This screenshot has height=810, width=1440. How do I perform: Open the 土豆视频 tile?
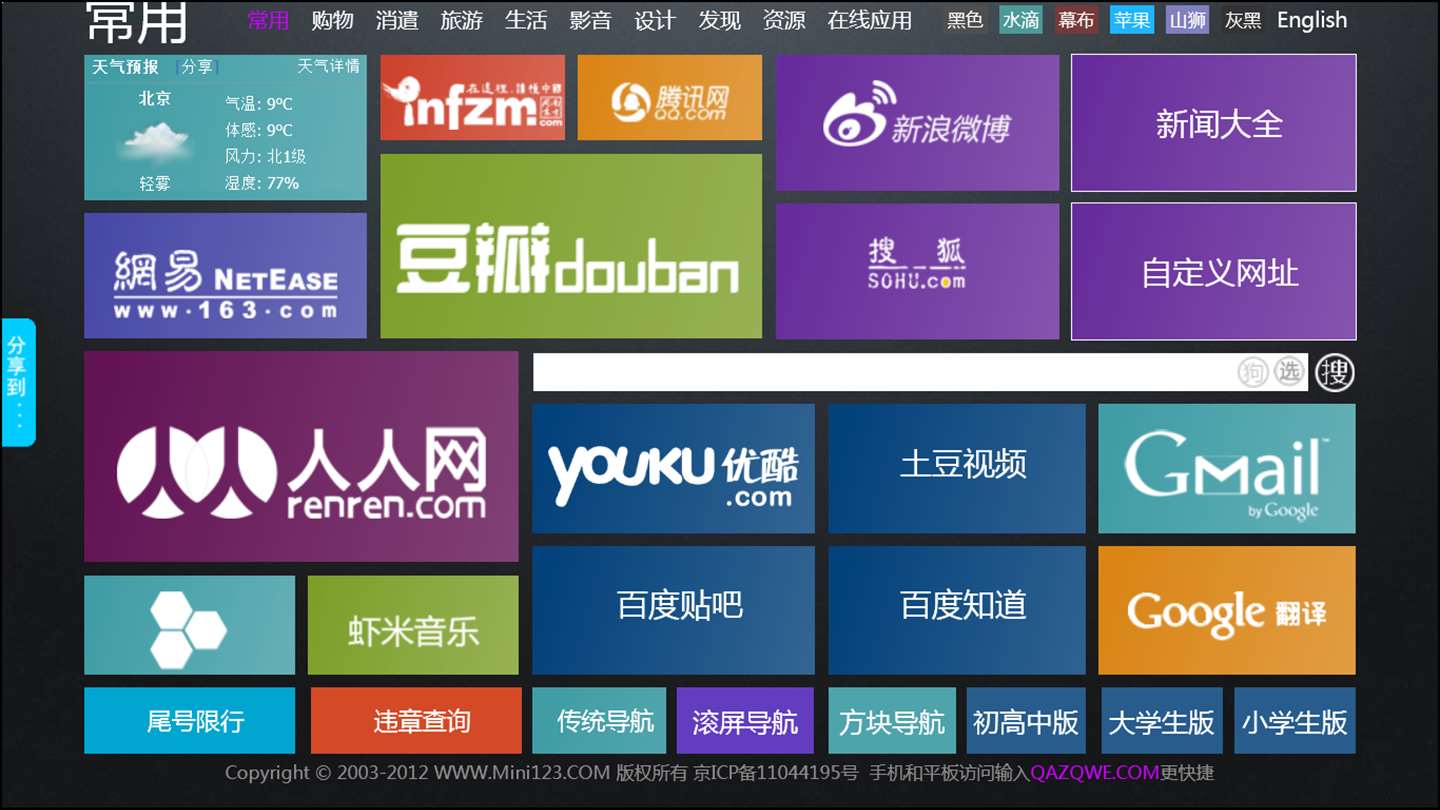coord(957,468)
